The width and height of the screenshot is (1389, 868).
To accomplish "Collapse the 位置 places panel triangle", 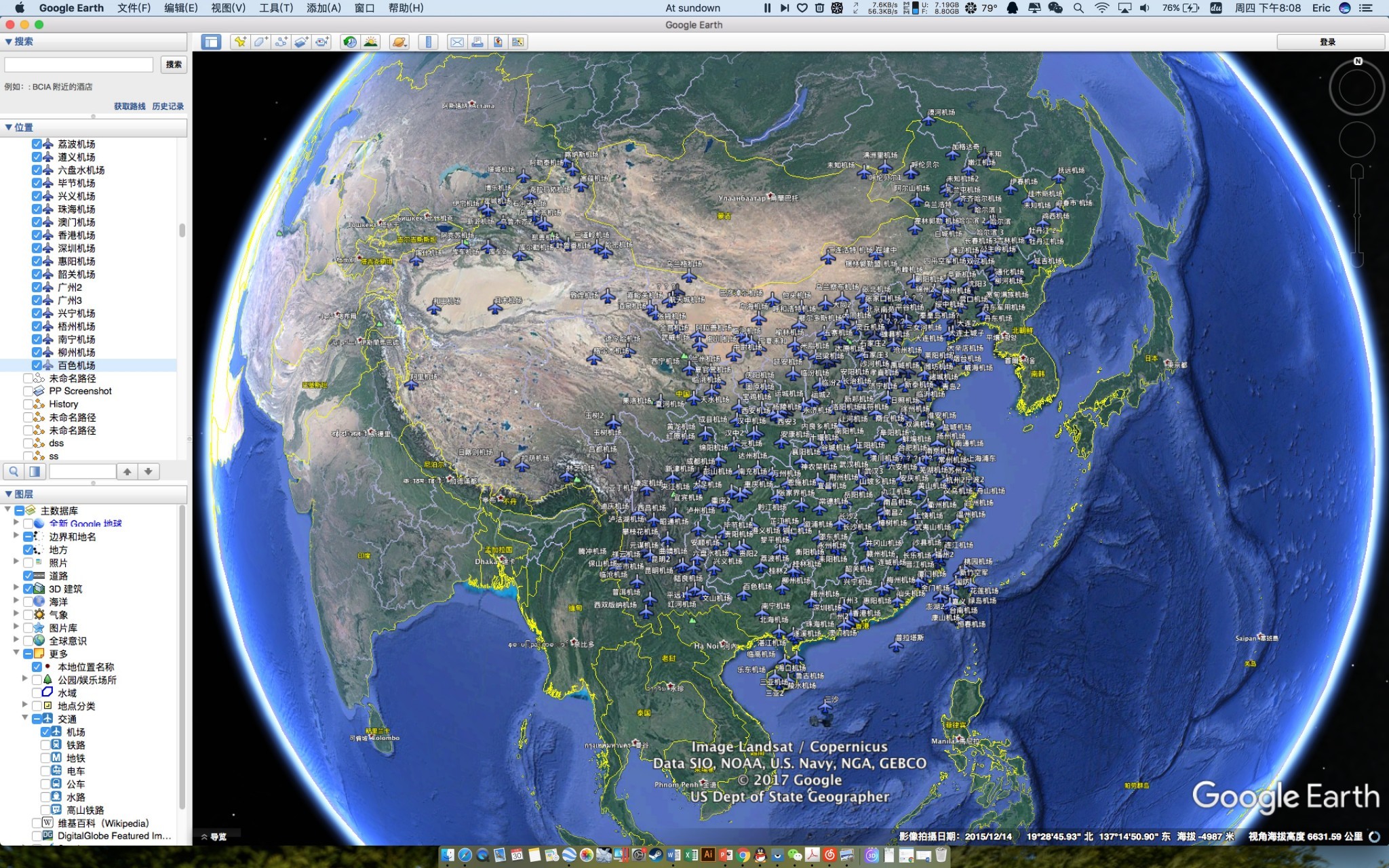I will pyautogui.click(x=8, y=127).
